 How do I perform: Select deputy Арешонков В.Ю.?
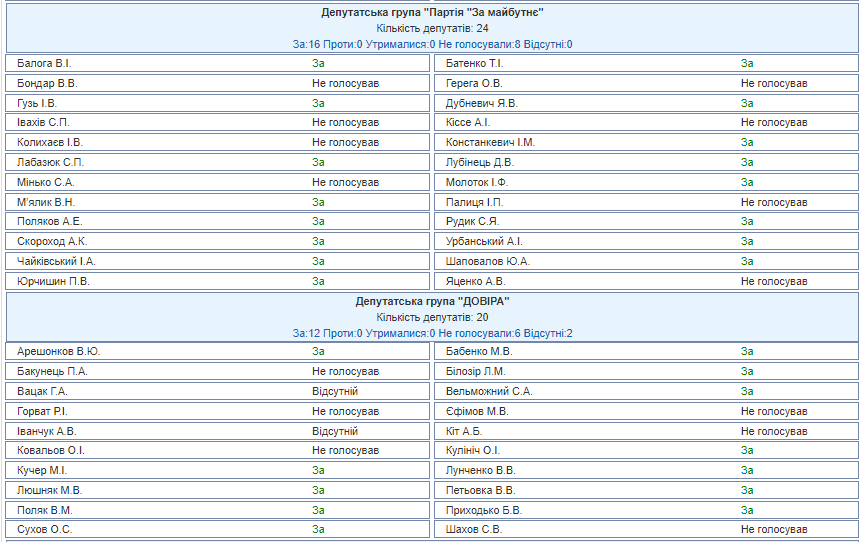[x=59, y=351]
